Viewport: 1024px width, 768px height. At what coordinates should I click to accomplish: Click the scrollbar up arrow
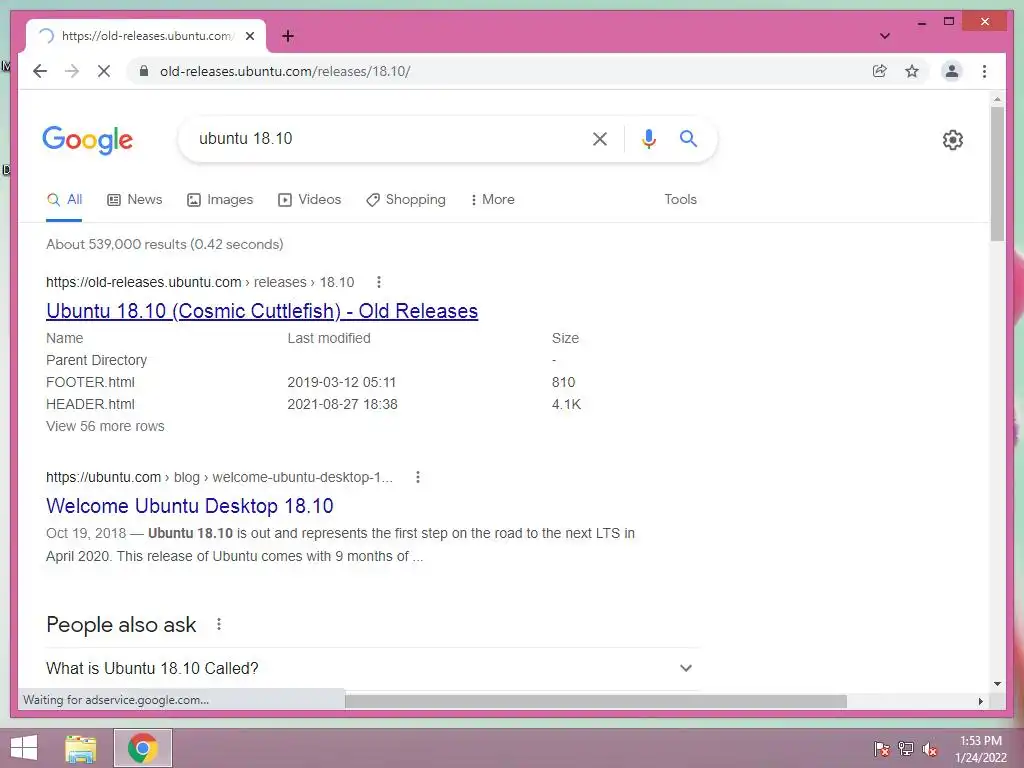(x=997, y=100)
